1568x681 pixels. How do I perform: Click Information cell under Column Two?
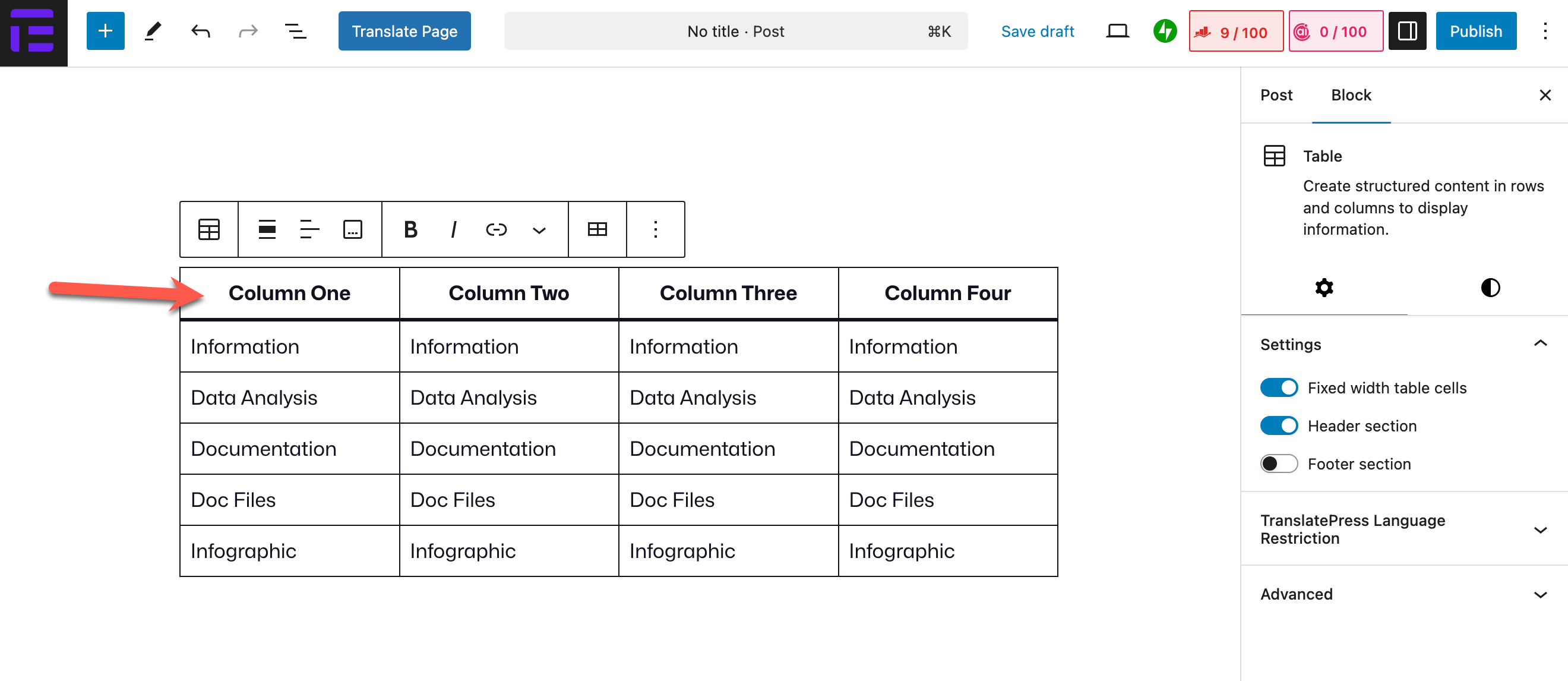pos(509,346)
